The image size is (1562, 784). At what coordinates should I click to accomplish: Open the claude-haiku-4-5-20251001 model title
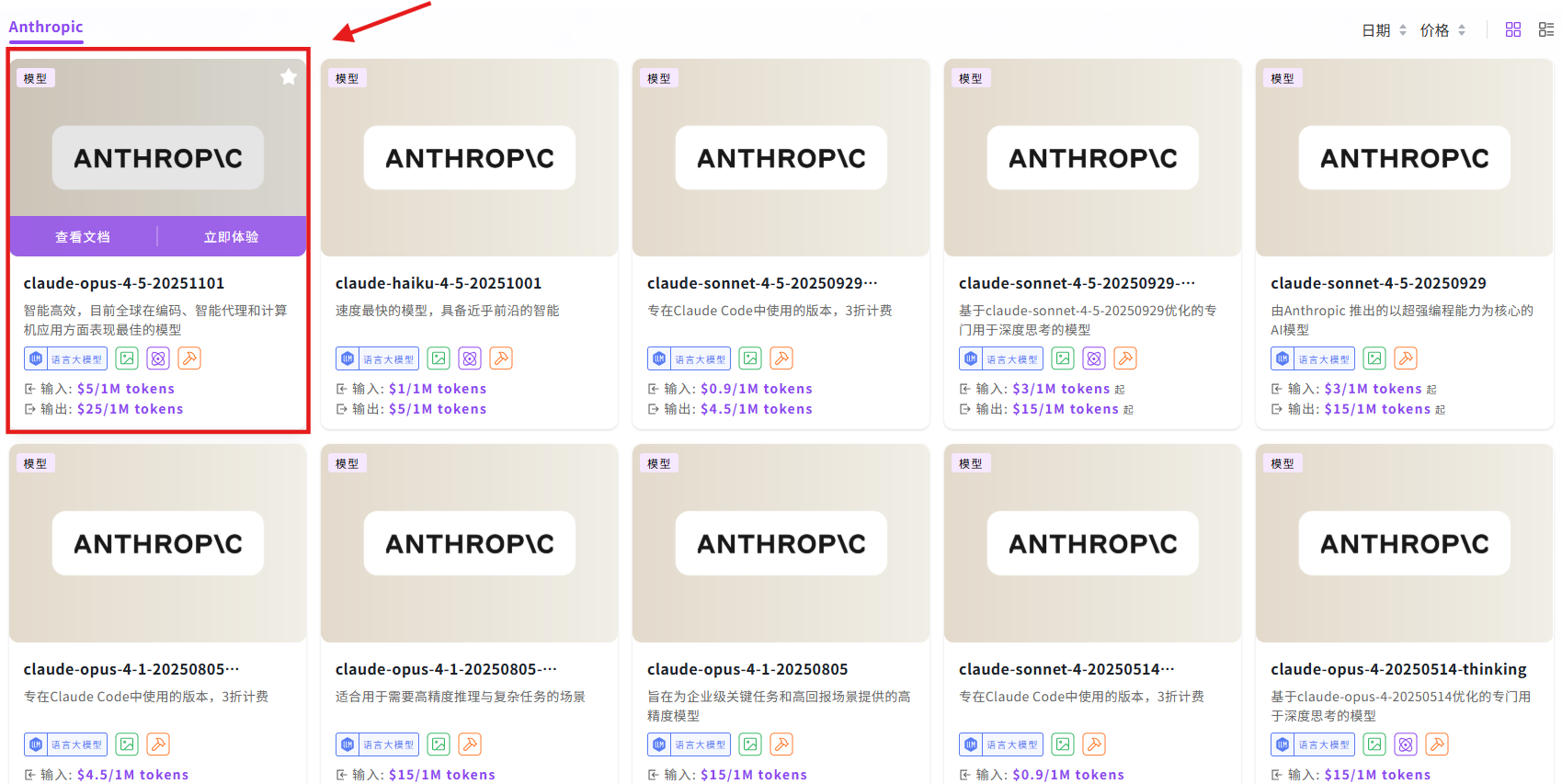[439, 283]
